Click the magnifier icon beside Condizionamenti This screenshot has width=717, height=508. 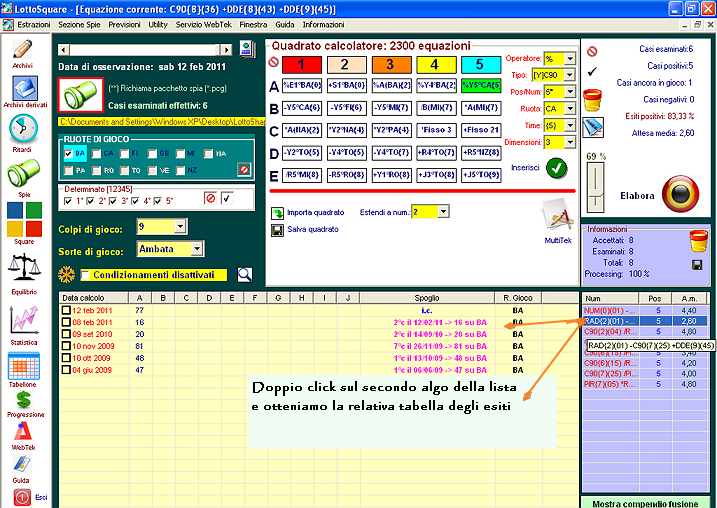(245, 274)
